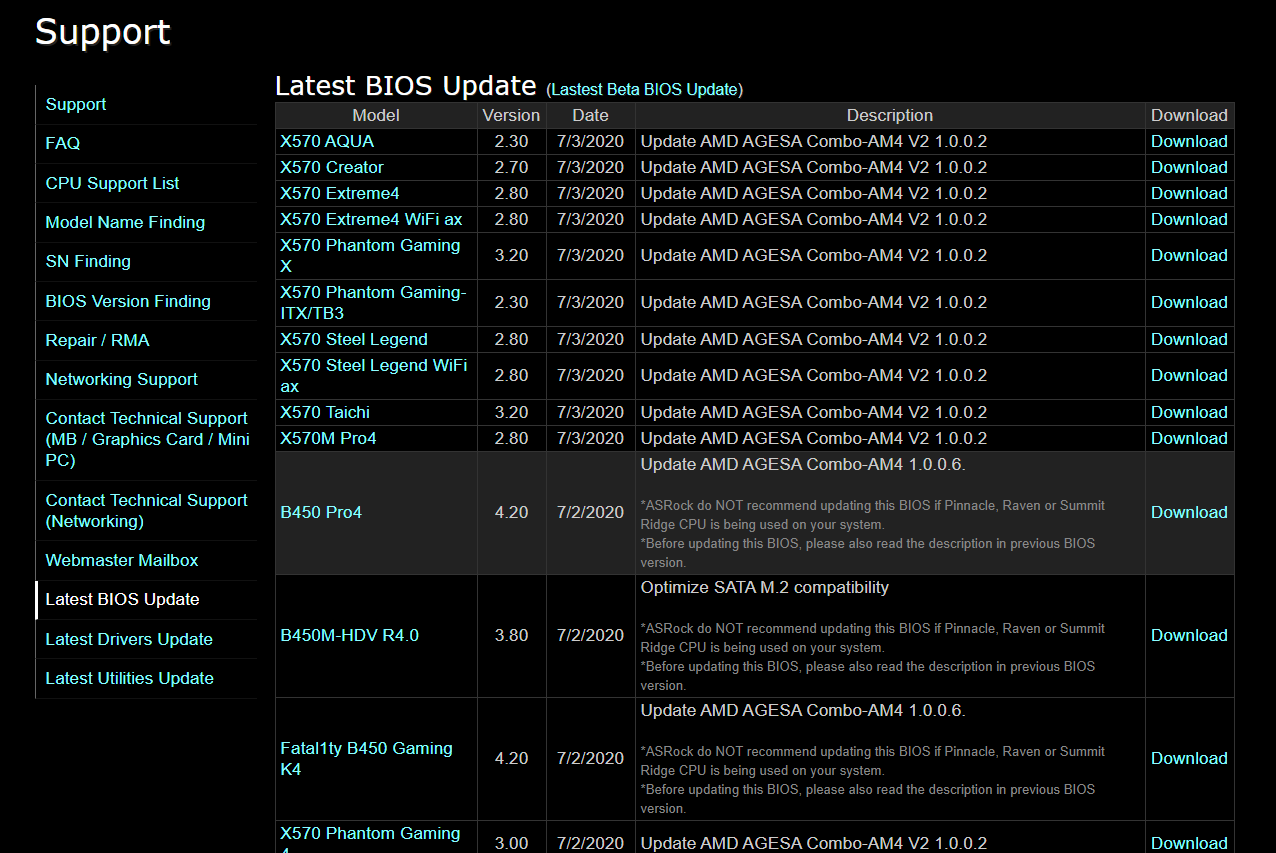
Task: Download BIOS for B450 Pro4
Action: coord(1189,512)
